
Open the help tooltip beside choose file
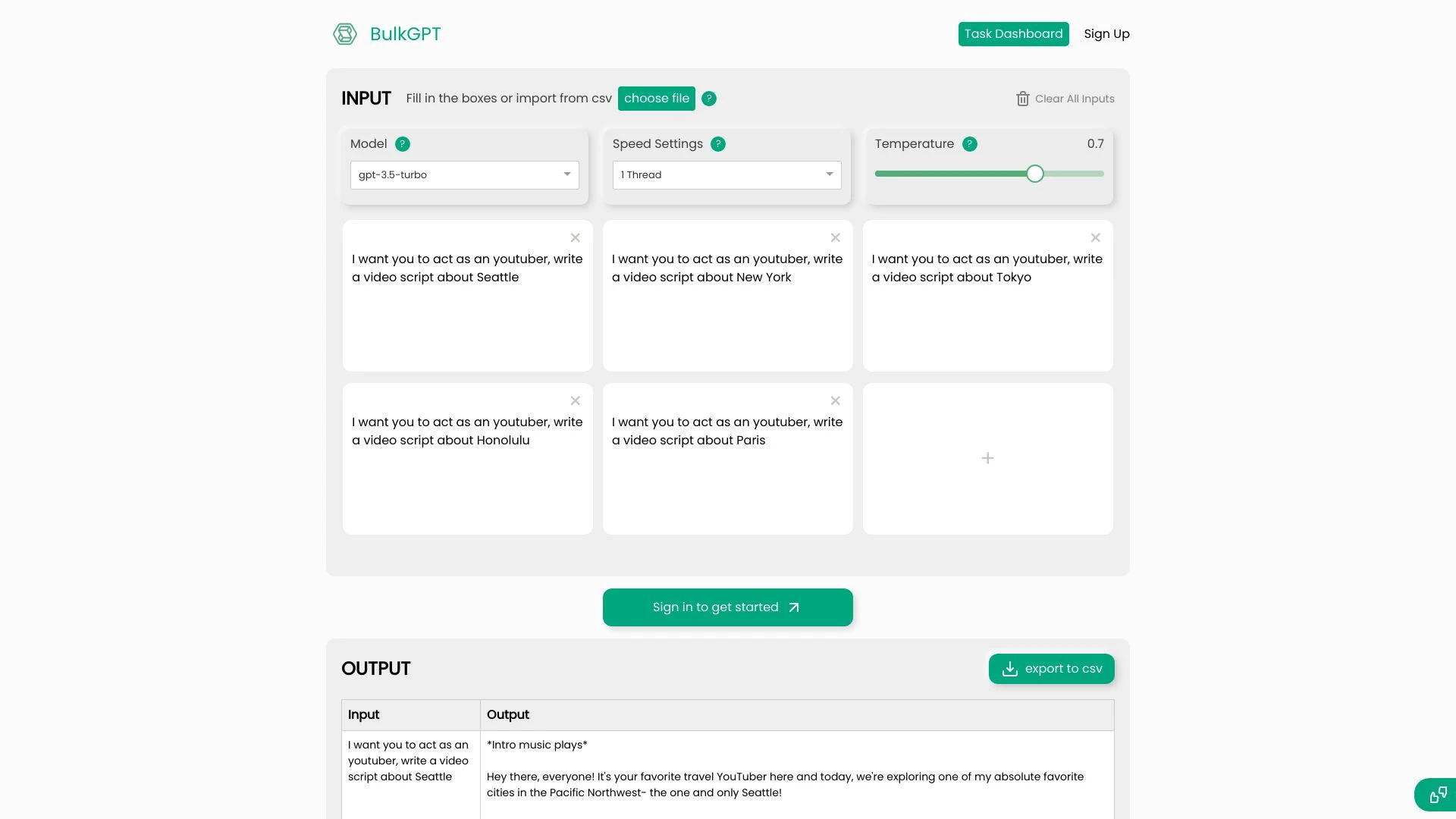[x=709, y=98]
